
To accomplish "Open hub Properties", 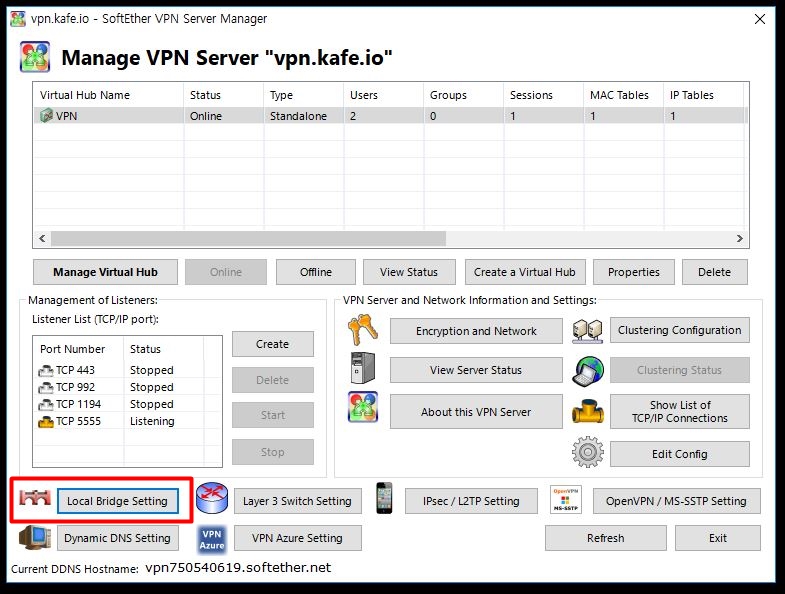I will (x=634, y=272).
